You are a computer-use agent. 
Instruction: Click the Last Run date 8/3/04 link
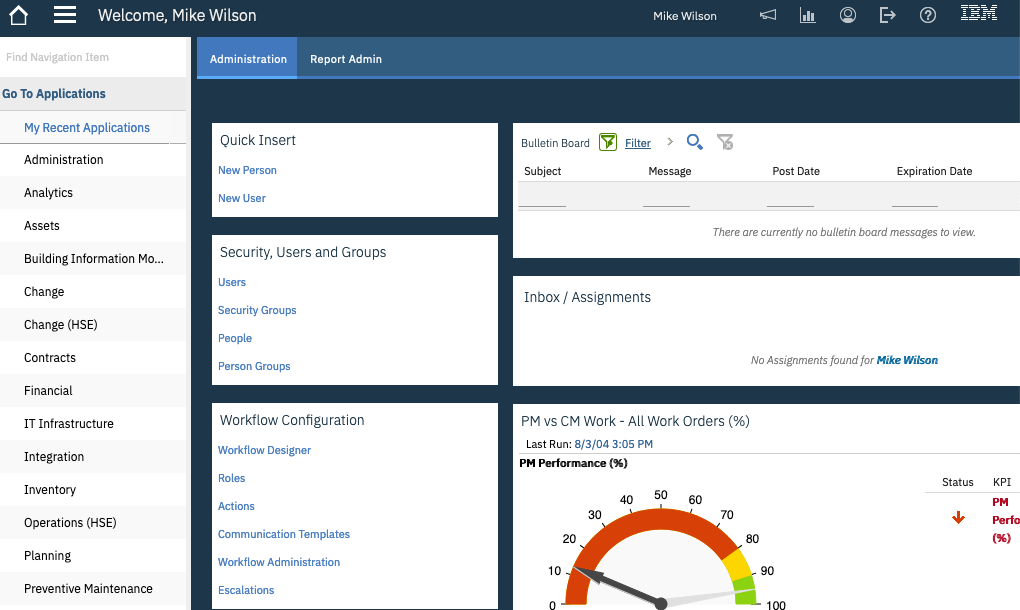613,444
